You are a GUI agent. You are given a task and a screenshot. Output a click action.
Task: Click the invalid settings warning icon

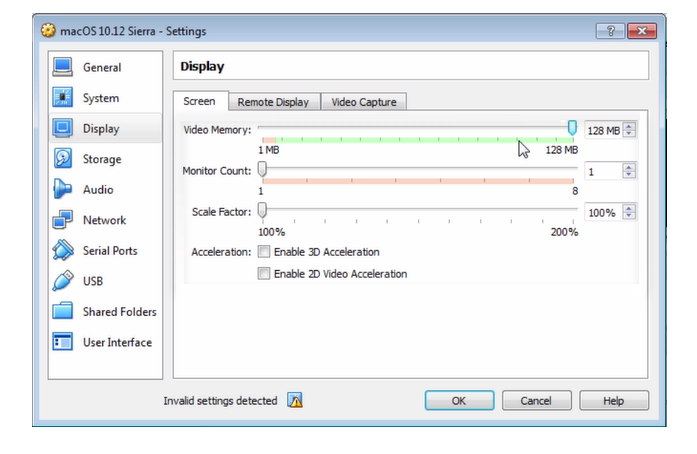tap(295, 401)
